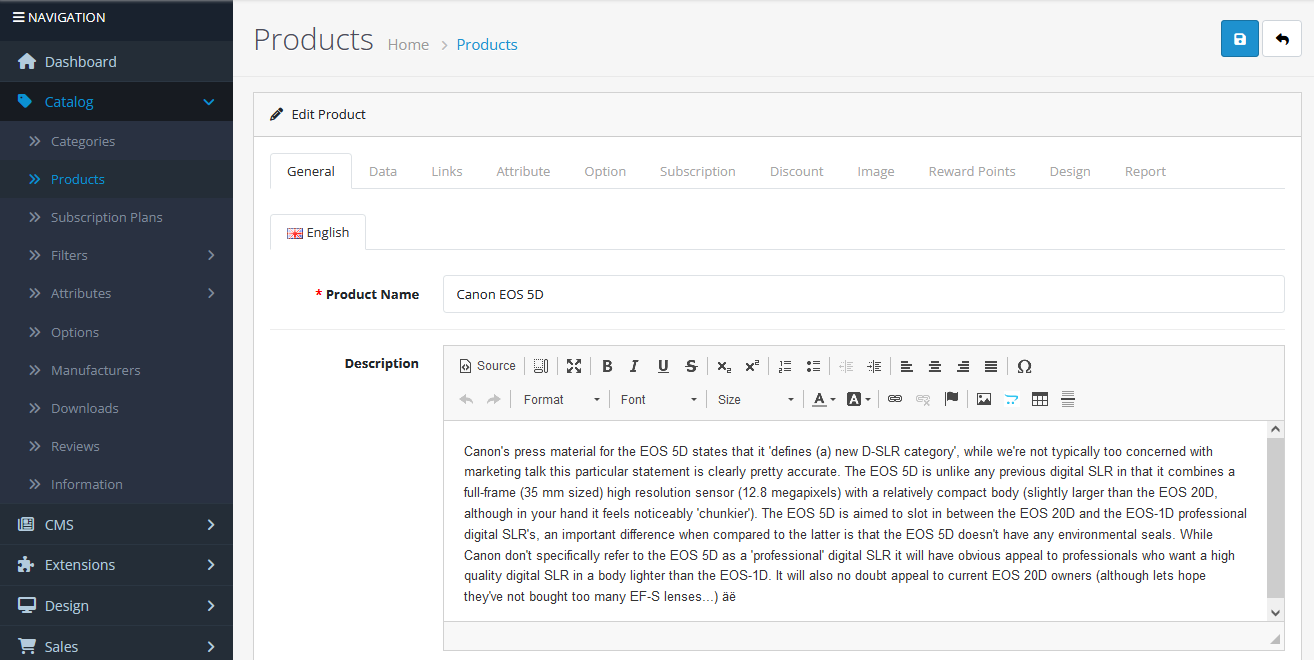Increase indent in editor

pyautogui.click(x=874, y=366)
